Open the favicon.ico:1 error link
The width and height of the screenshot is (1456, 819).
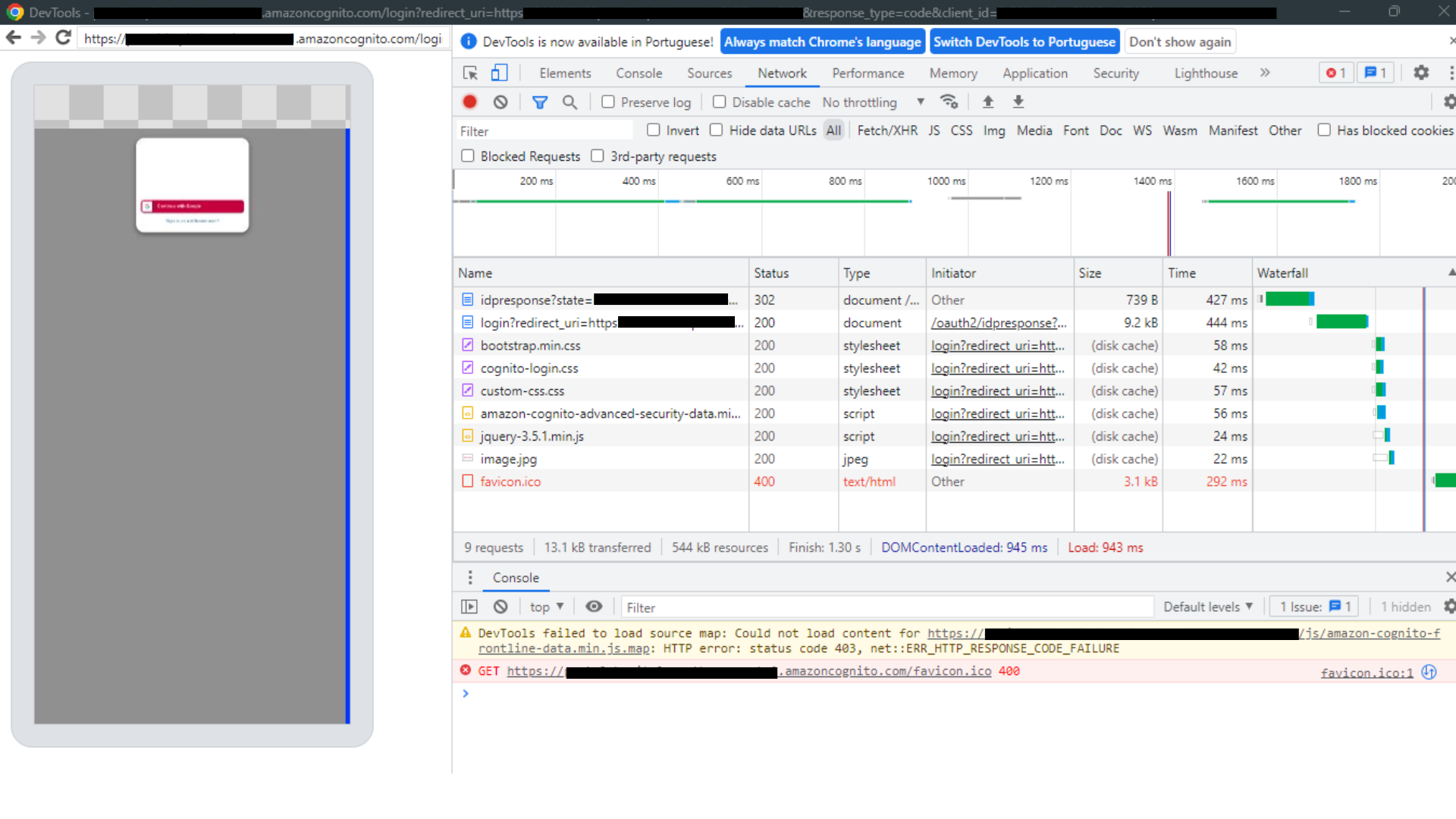click(1367, 672)
